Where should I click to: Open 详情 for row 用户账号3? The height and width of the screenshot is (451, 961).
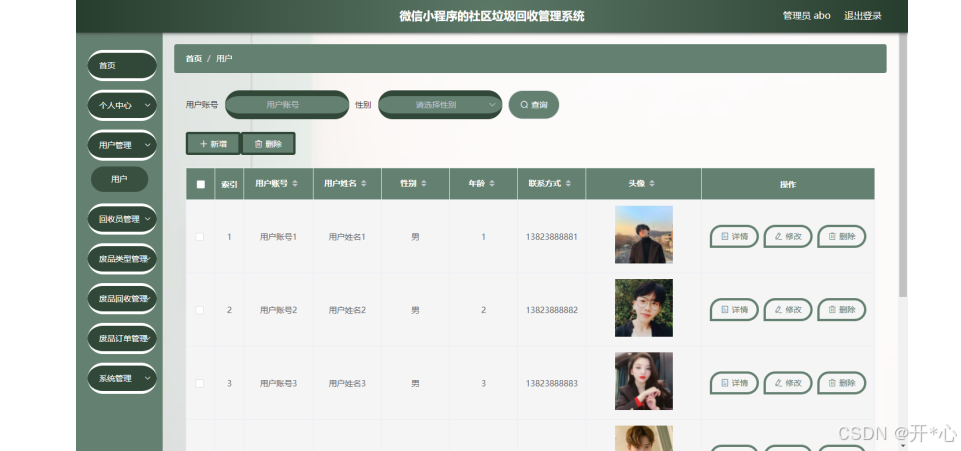point(734,383)
